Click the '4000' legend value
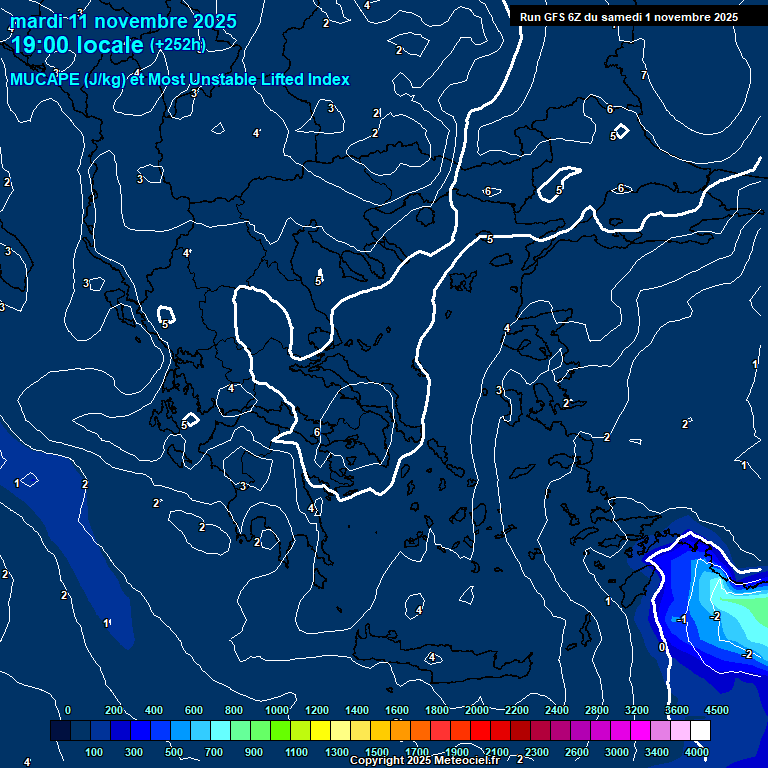The height and width of the screenshot is (768, 768). pos(696,752)
